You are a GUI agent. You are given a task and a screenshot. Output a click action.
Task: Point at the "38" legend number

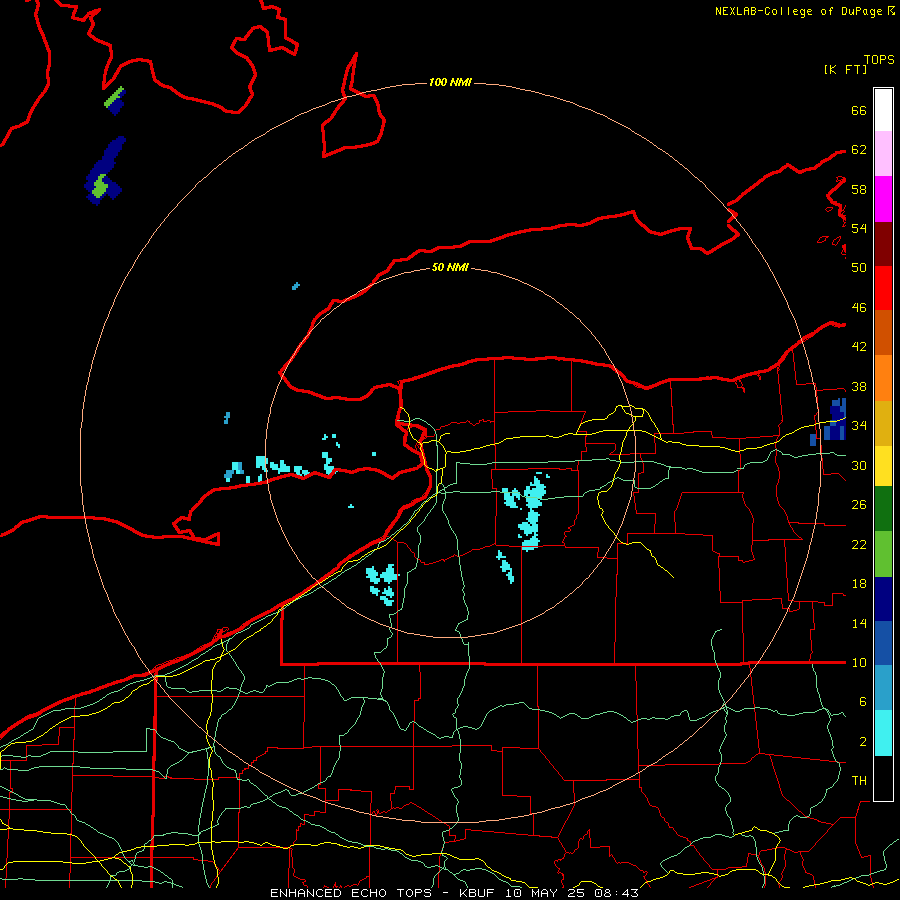(859, 386)
